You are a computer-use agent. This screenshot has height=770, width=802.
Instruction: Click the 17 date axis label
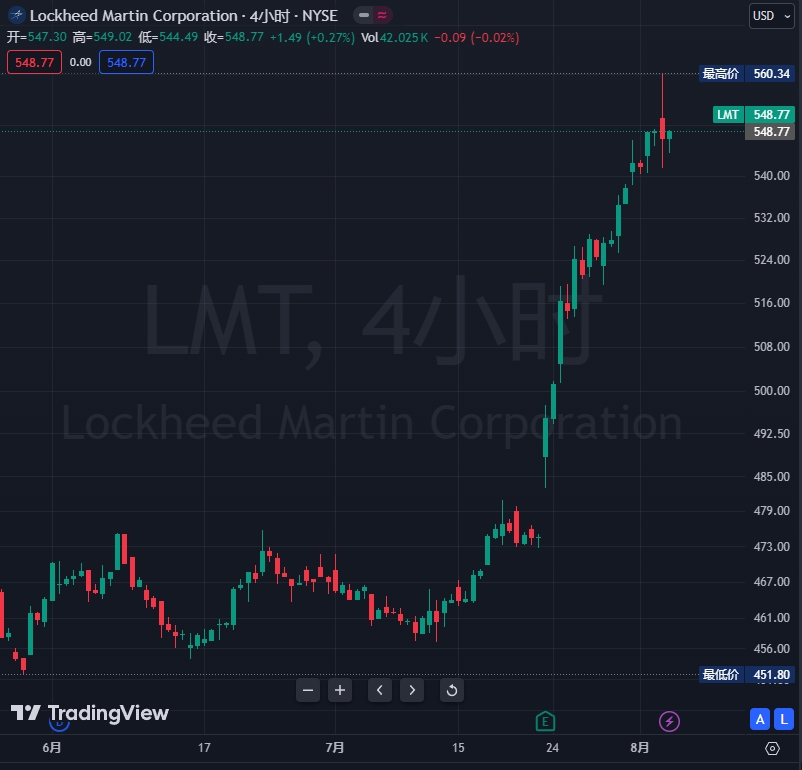tap(204, 748)
